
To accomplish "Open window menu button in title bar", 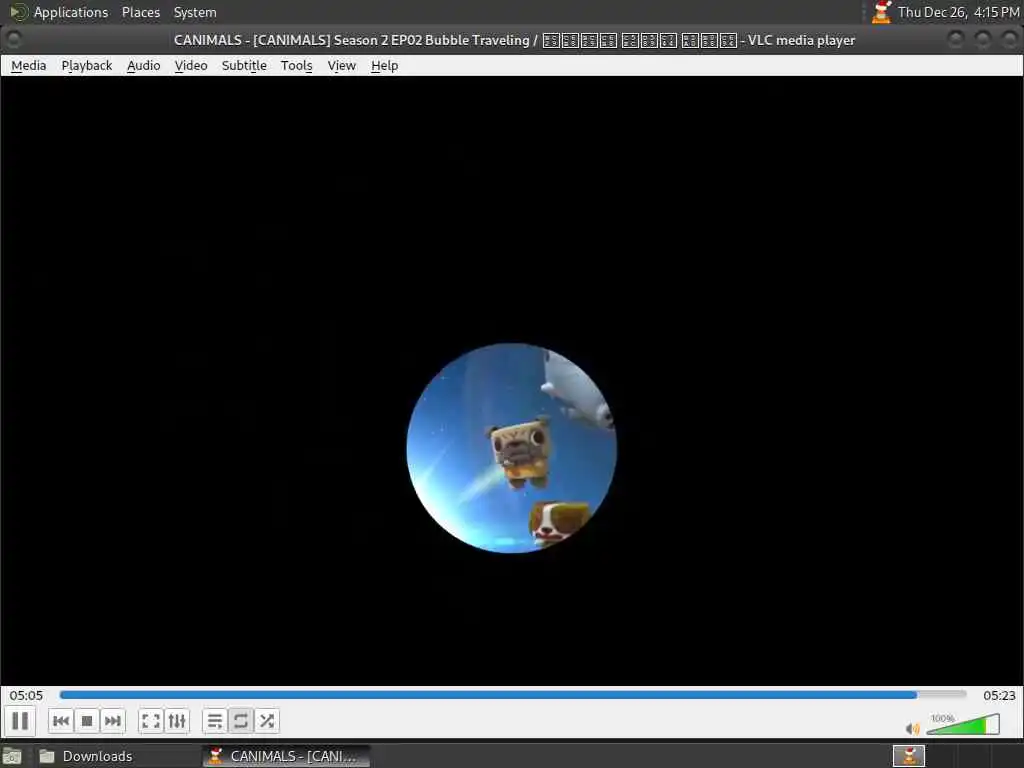I will [x=13, y=40].
